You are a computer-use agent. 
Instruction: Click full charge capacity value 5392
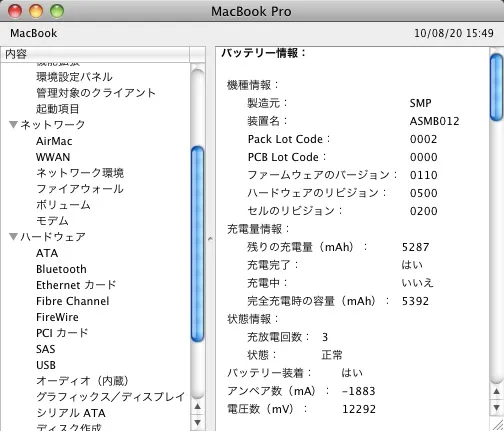coord(415,301)
